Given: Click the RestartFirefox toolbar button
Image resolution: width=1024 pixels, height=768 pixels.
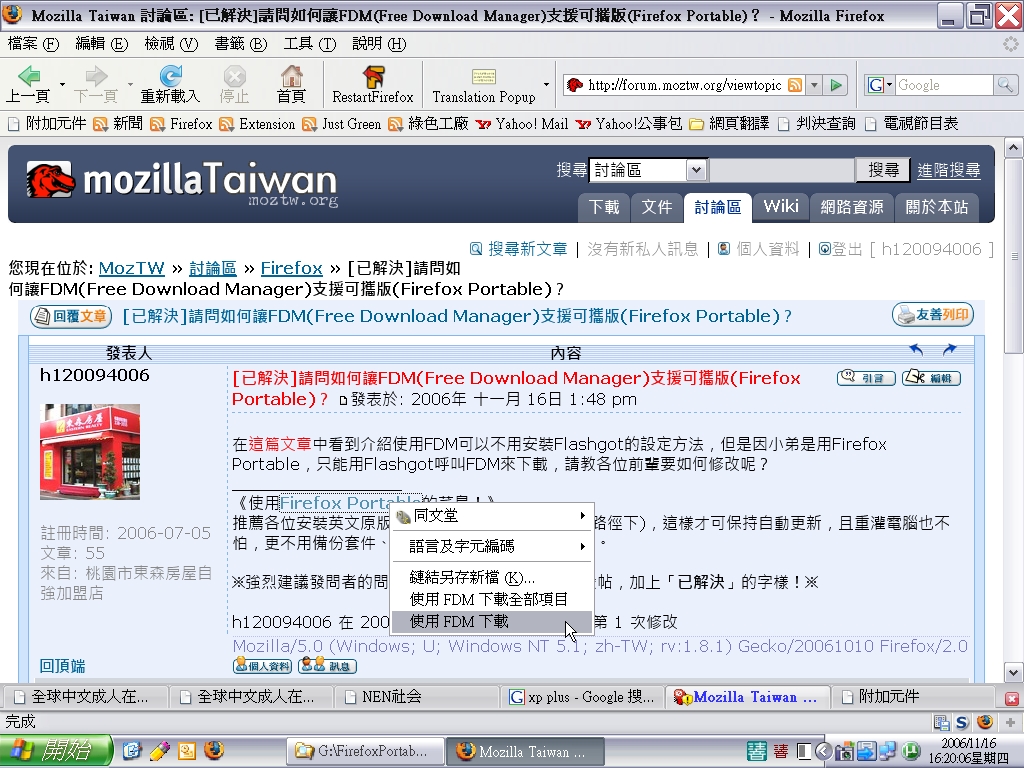Looking at the screenshot, I should tap(373, 84).
